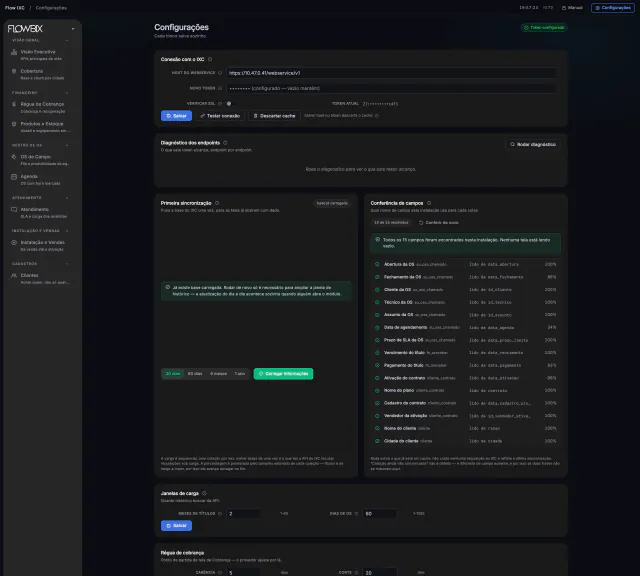The image size is (640, 576).
Task: Click the Configurações button in the top bar
Action: pos(613,8)
